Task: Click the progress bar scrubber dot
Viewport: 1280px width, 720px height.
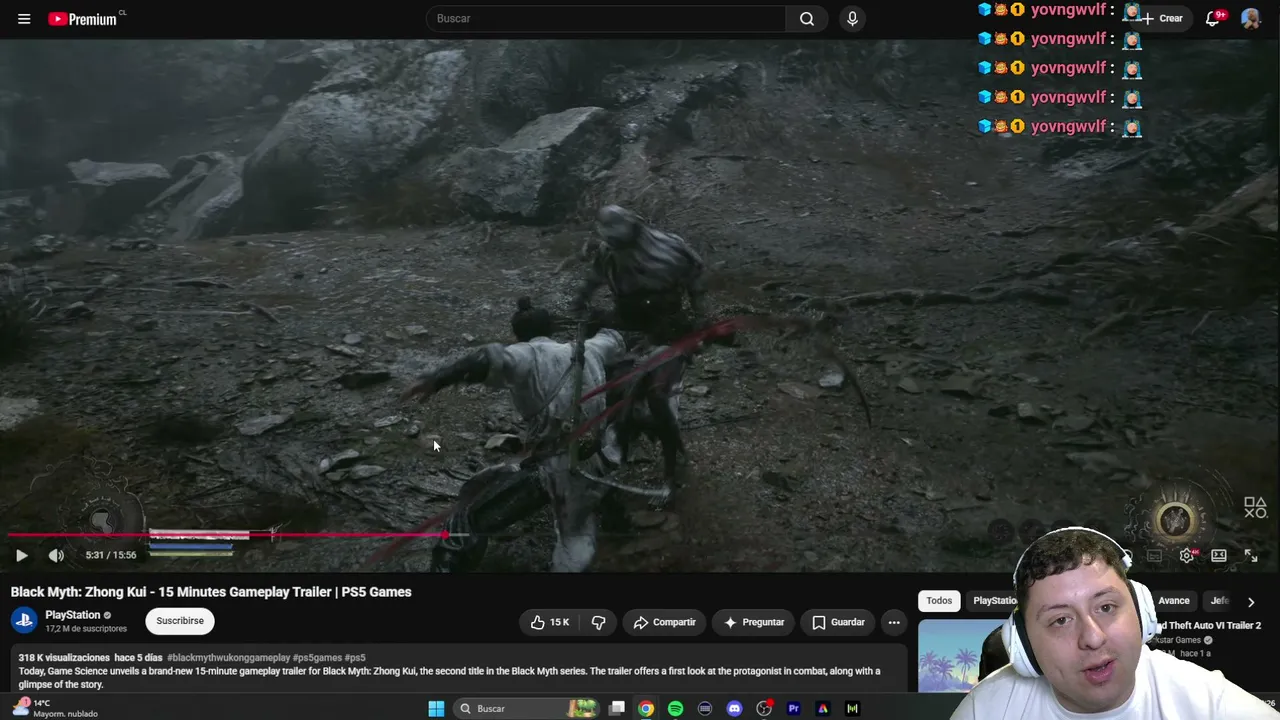Action: click(x=445, y=535)
